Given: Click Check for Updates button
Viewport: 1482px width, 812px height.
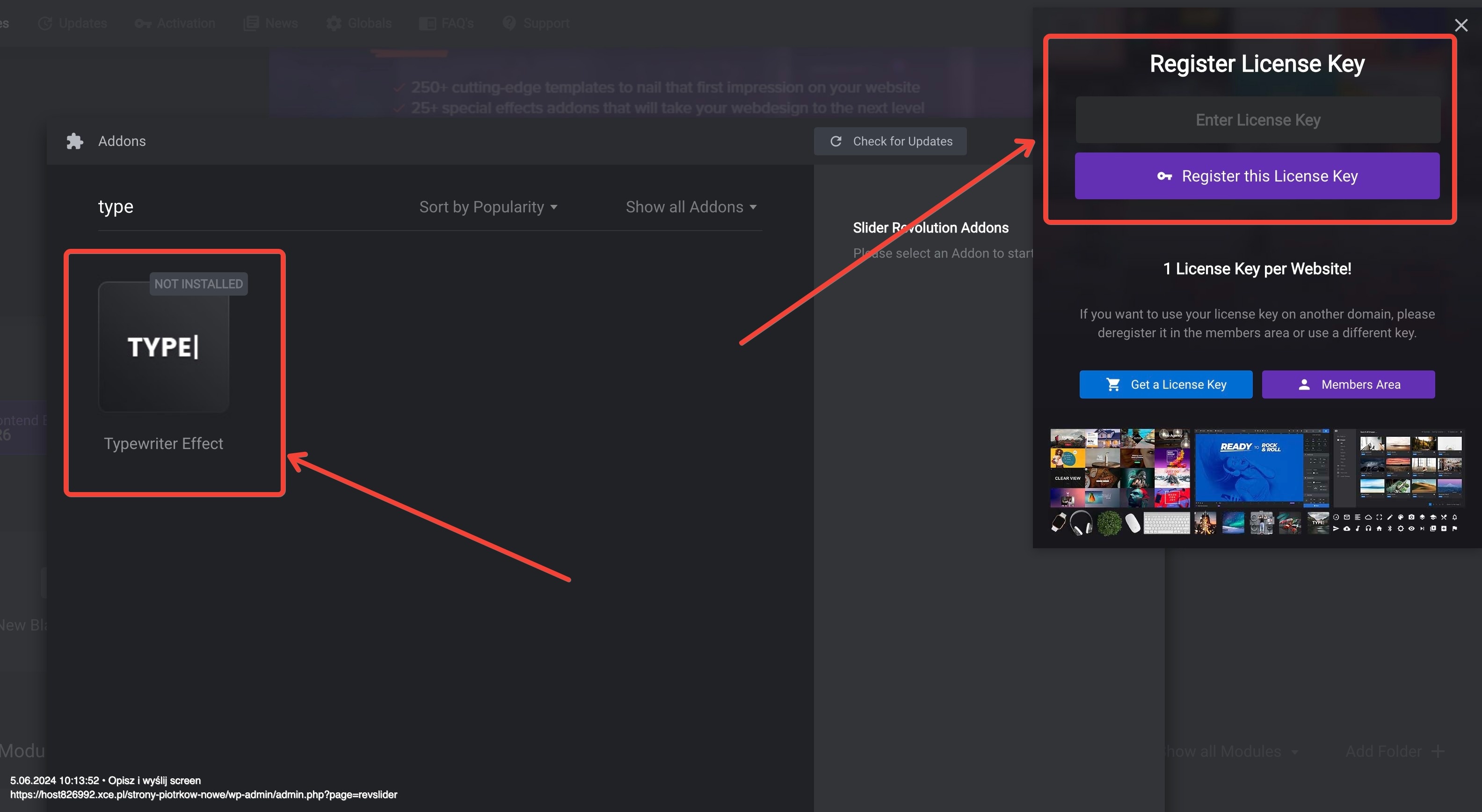Looking at the screenshot, I should [x=890, y=141].
